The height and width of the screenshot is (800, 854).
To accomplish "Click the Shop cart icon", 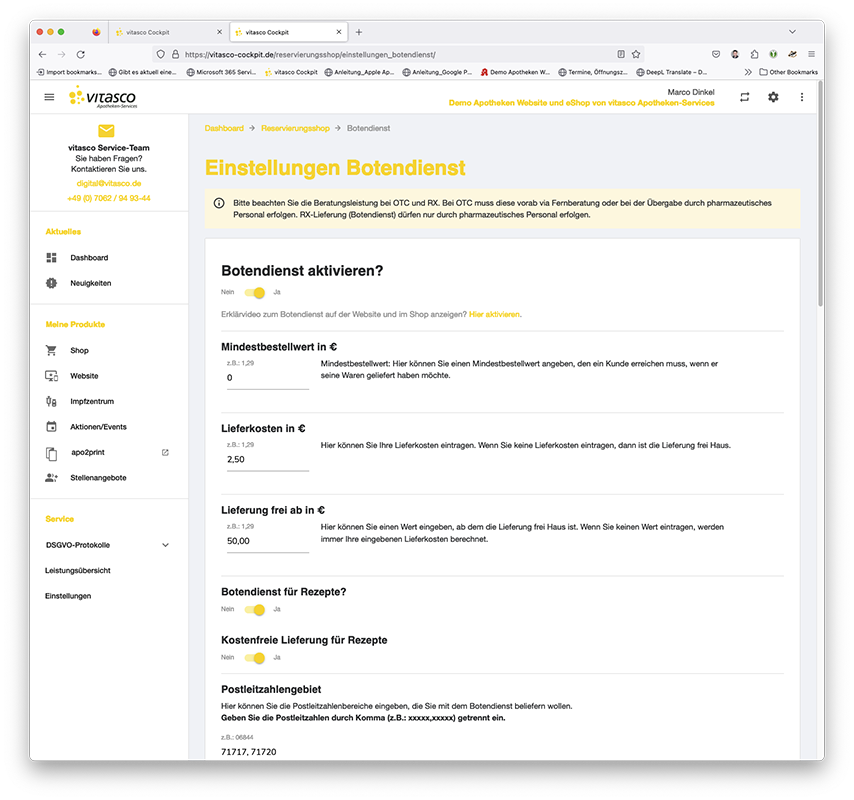I will tap(51, 350).
